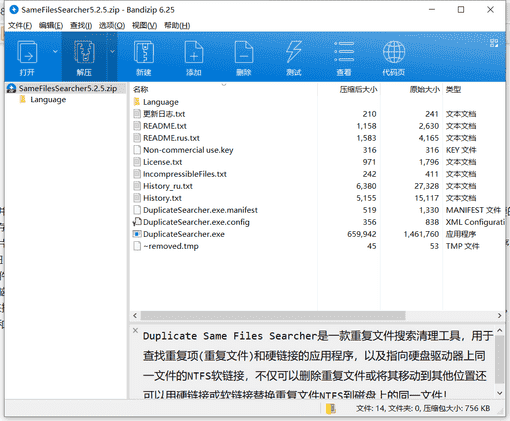Image resolution: width=510 pixels, height=421 pixels.
Task: Select DuplicateSearcher.exe application
Action: [x=184, y=234]
